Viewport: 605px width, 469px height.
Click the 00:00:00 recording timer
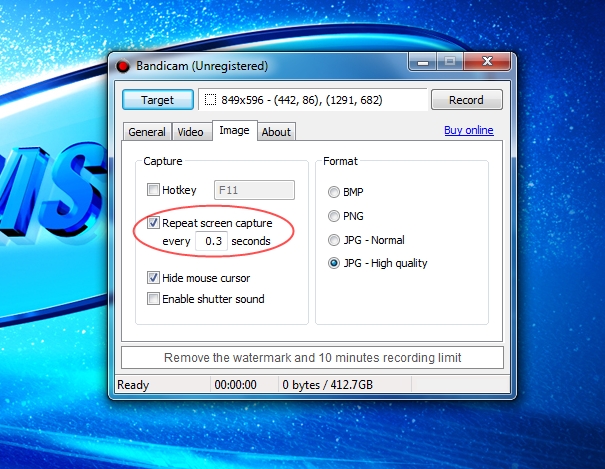(235, 385)
